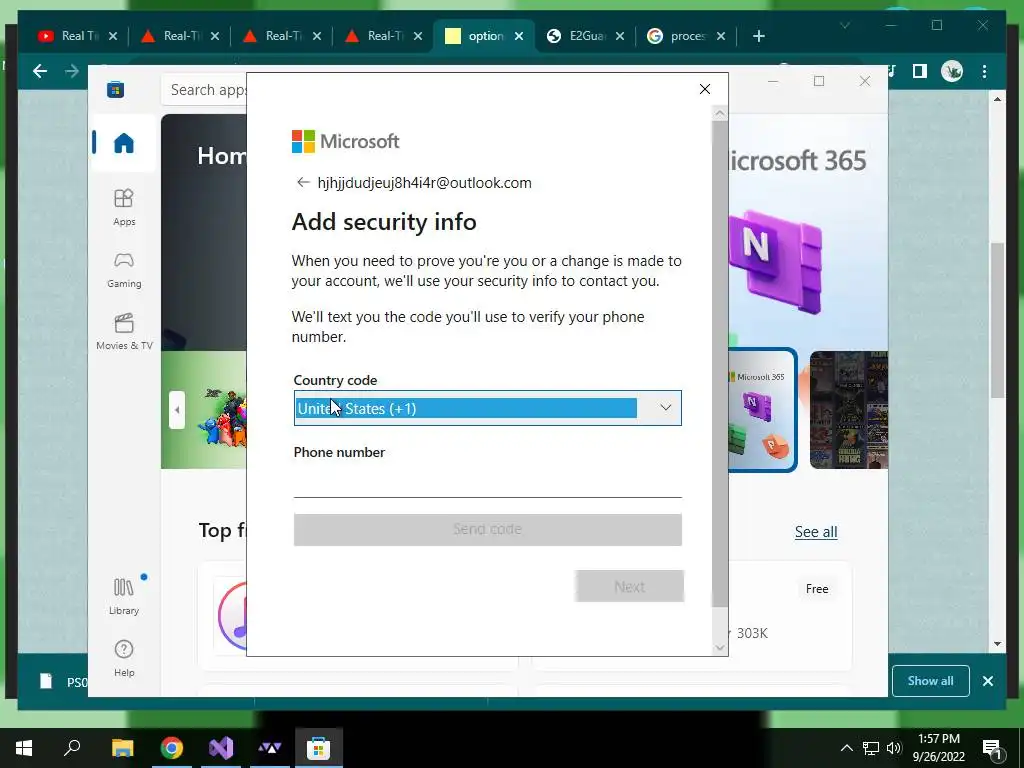
Task: Click previous carousel arrow in Store banner
Action: (177, 410)
